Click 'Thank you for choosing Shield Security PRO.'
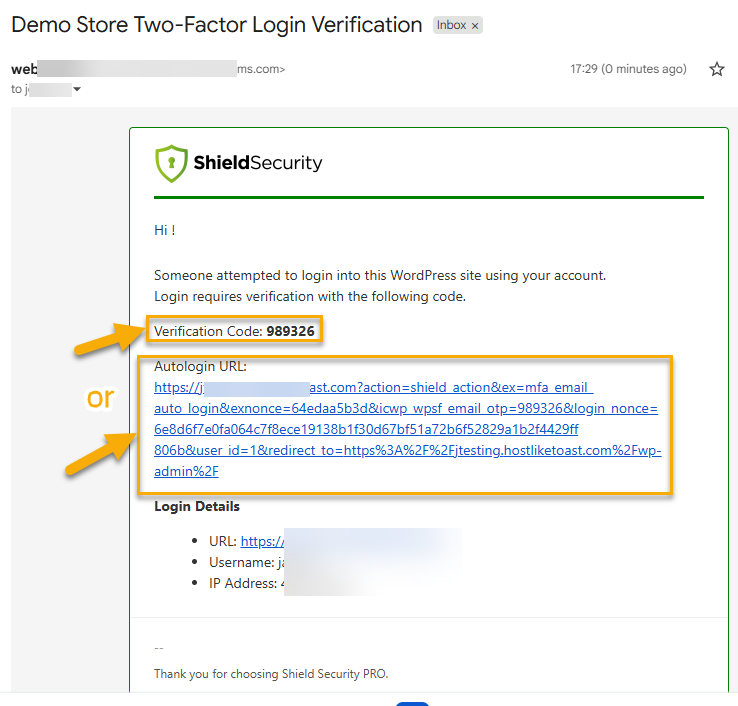738x706 pixels. point(271,674)
